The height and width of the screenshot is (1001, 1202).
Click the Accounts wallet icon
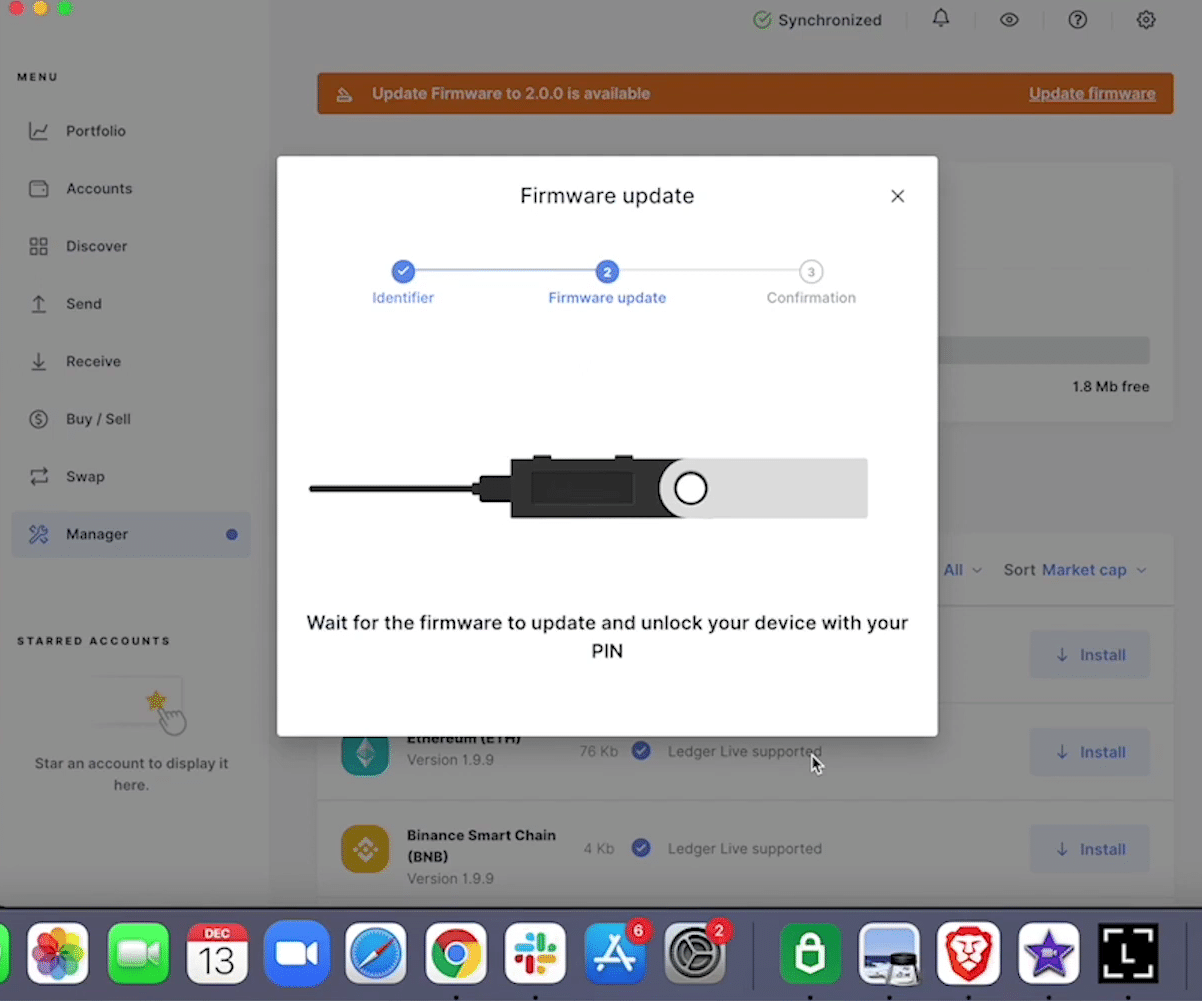coord(39,189)
